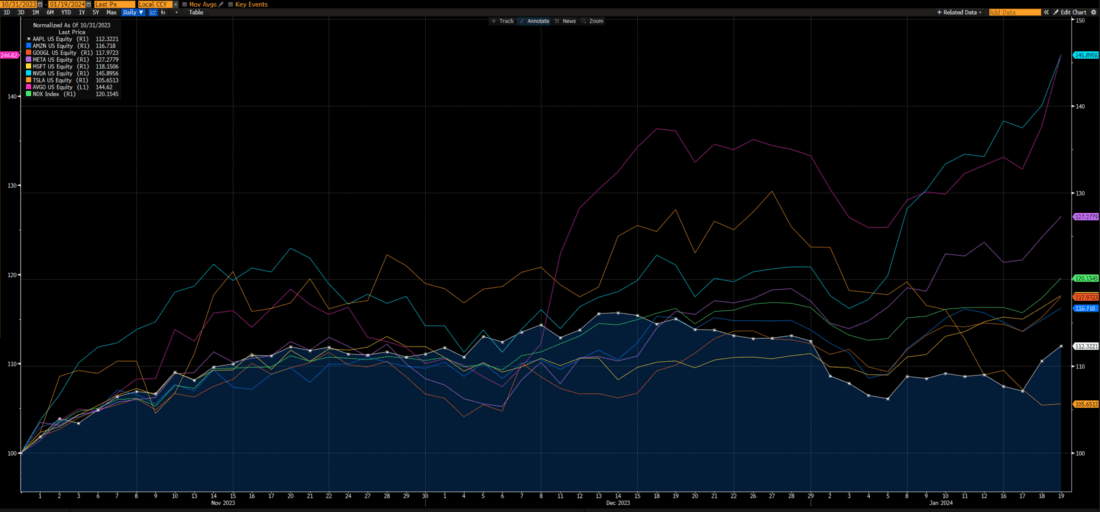Click the end date field 01/19/2024
Viewport: 1100px width, 512px height.
[67, 4]
